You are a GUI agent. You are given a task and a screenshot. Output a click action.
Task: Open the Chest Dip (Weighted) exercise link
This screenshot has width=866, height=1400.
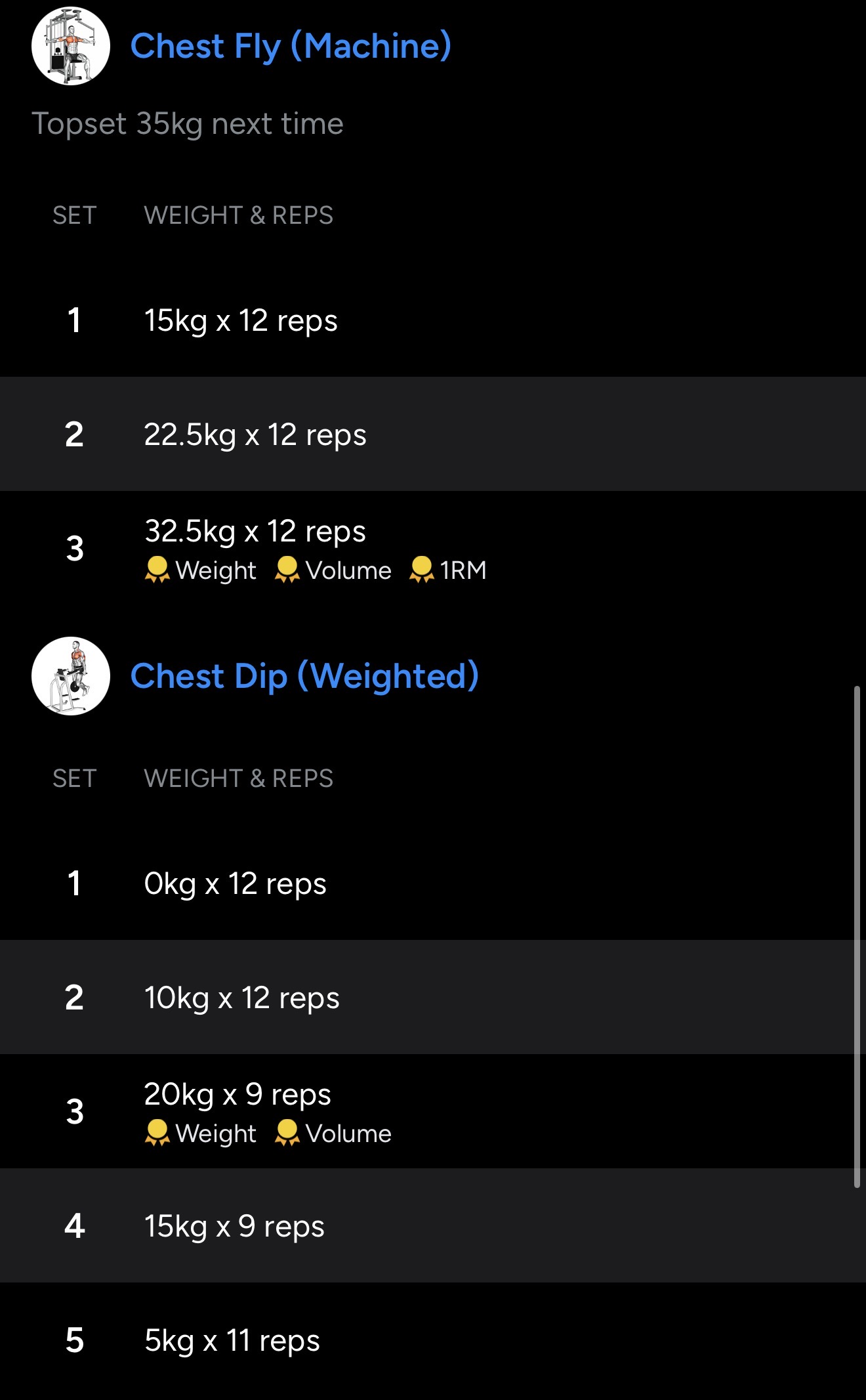coord(304,676)
